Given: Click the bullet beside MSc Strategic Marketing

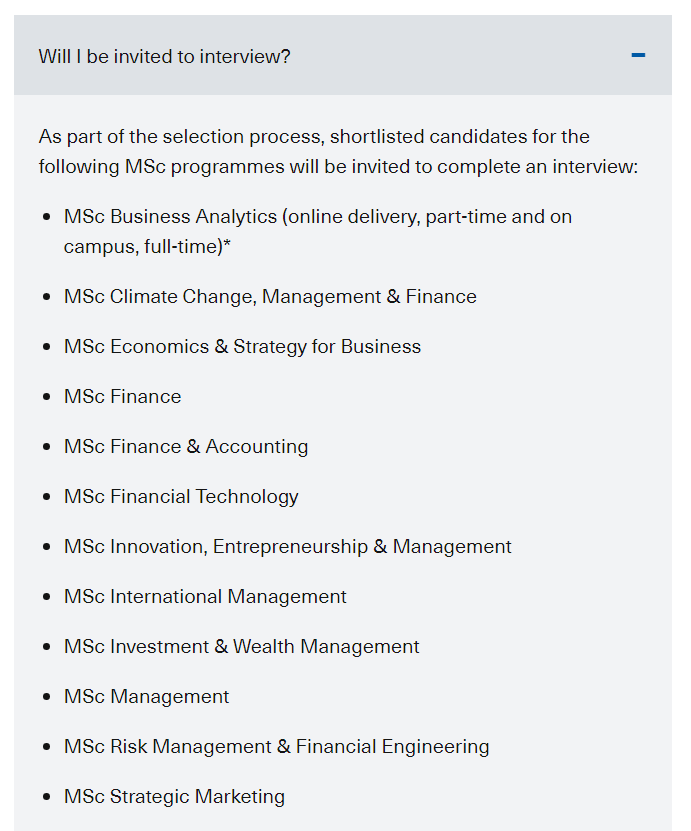Looking at the screenshot, I should pyautogui.click(x=48, y=797).
